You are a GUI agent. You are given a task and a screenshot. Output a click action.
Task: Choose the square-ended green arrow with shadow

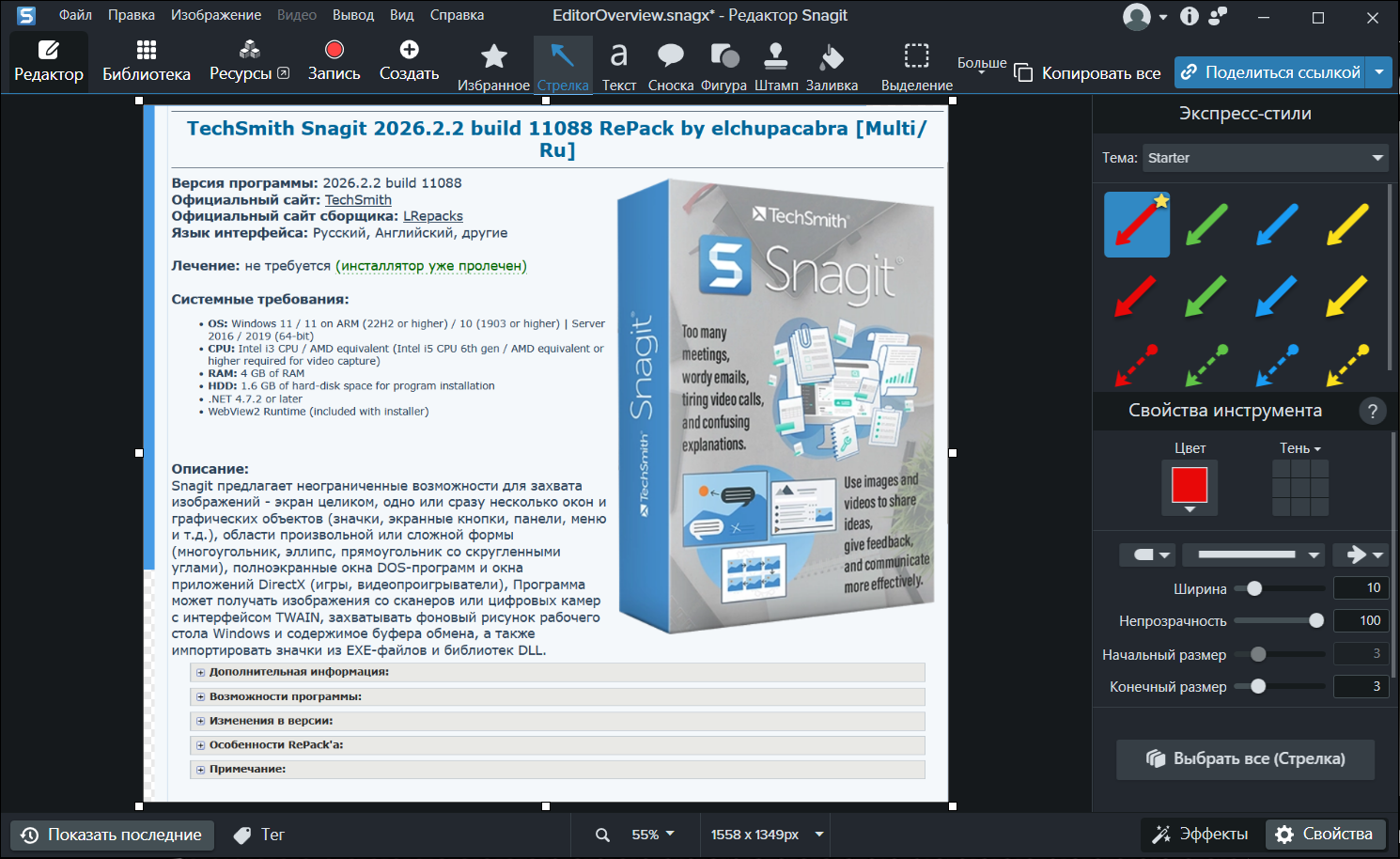pos(1206,296)
